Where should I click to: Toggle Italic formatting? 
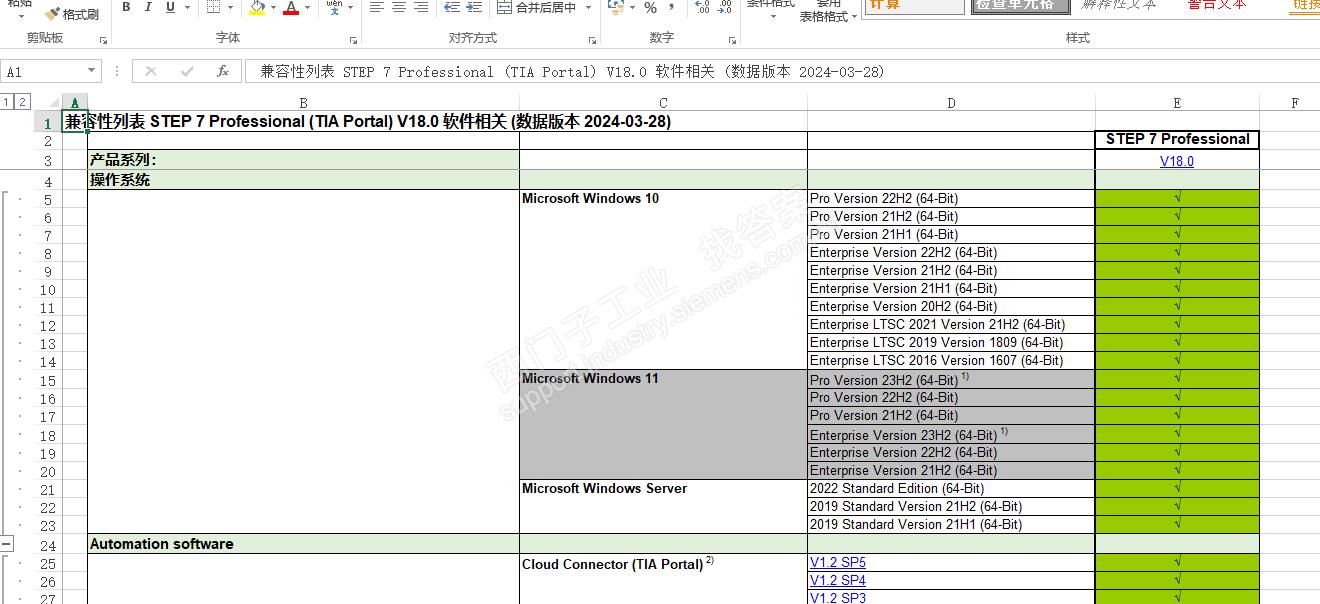point(148,7)
